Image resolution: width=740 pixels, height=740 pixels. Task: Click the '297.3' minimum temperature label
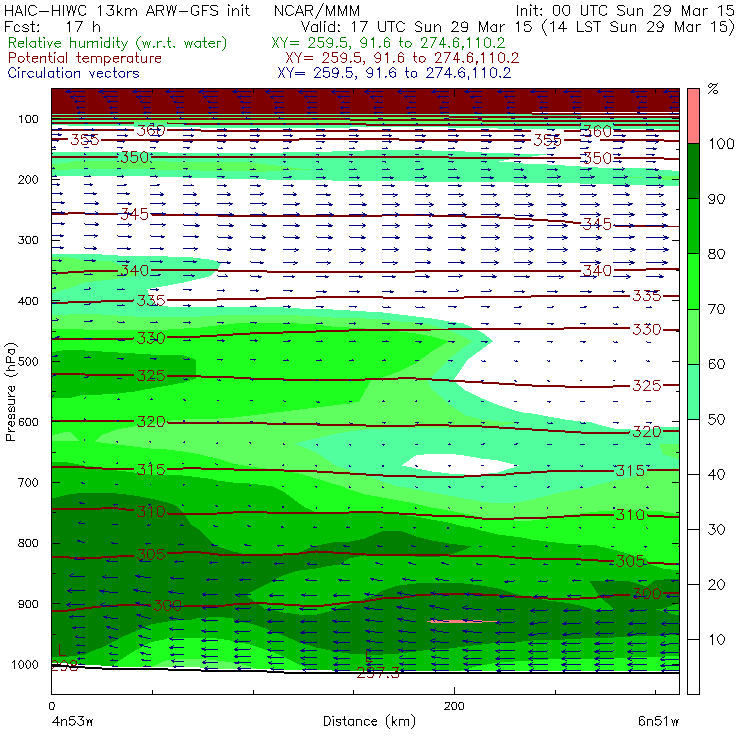coord(378,673)
